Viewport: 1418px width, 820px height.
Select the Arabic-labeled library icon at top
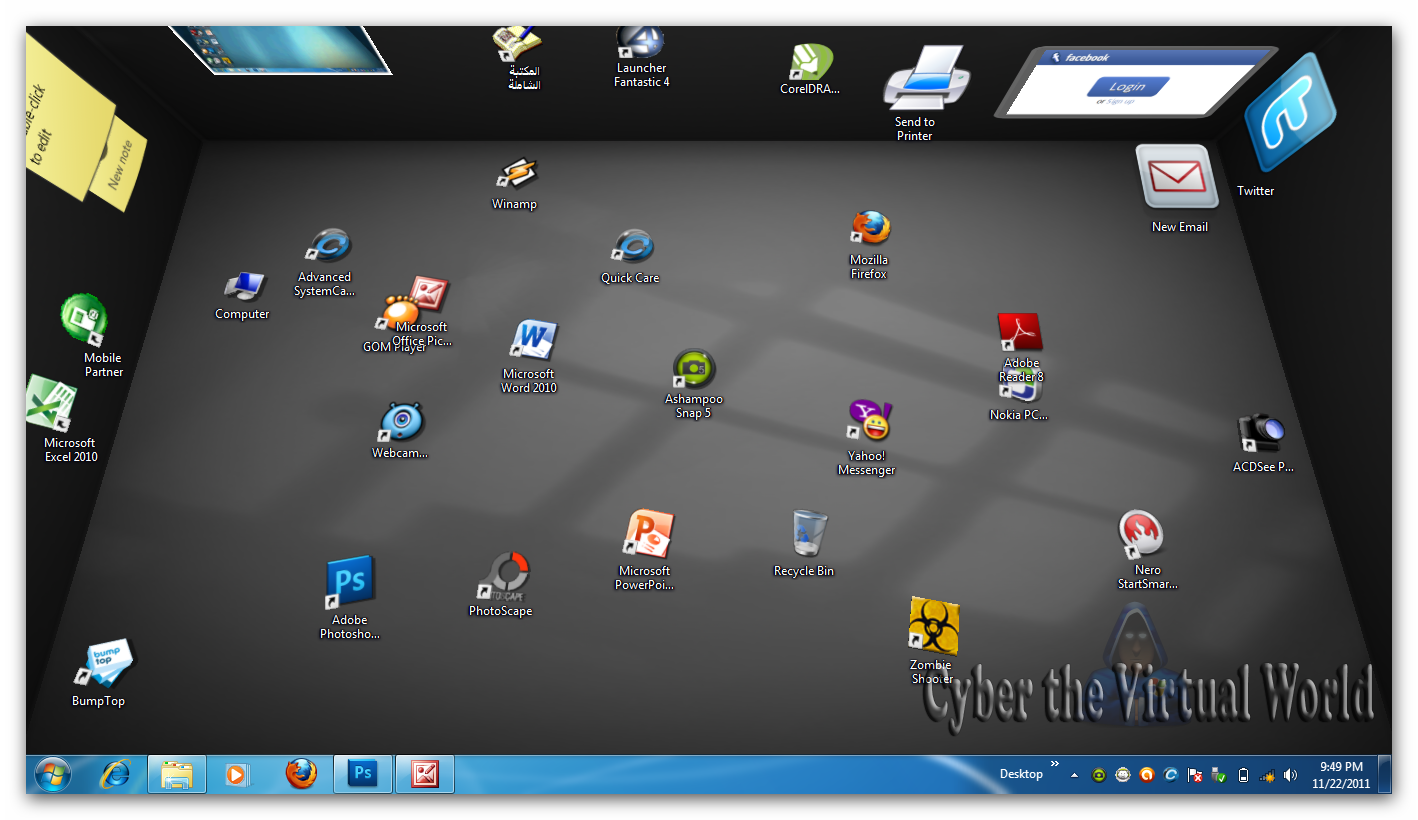coord(517,43)
